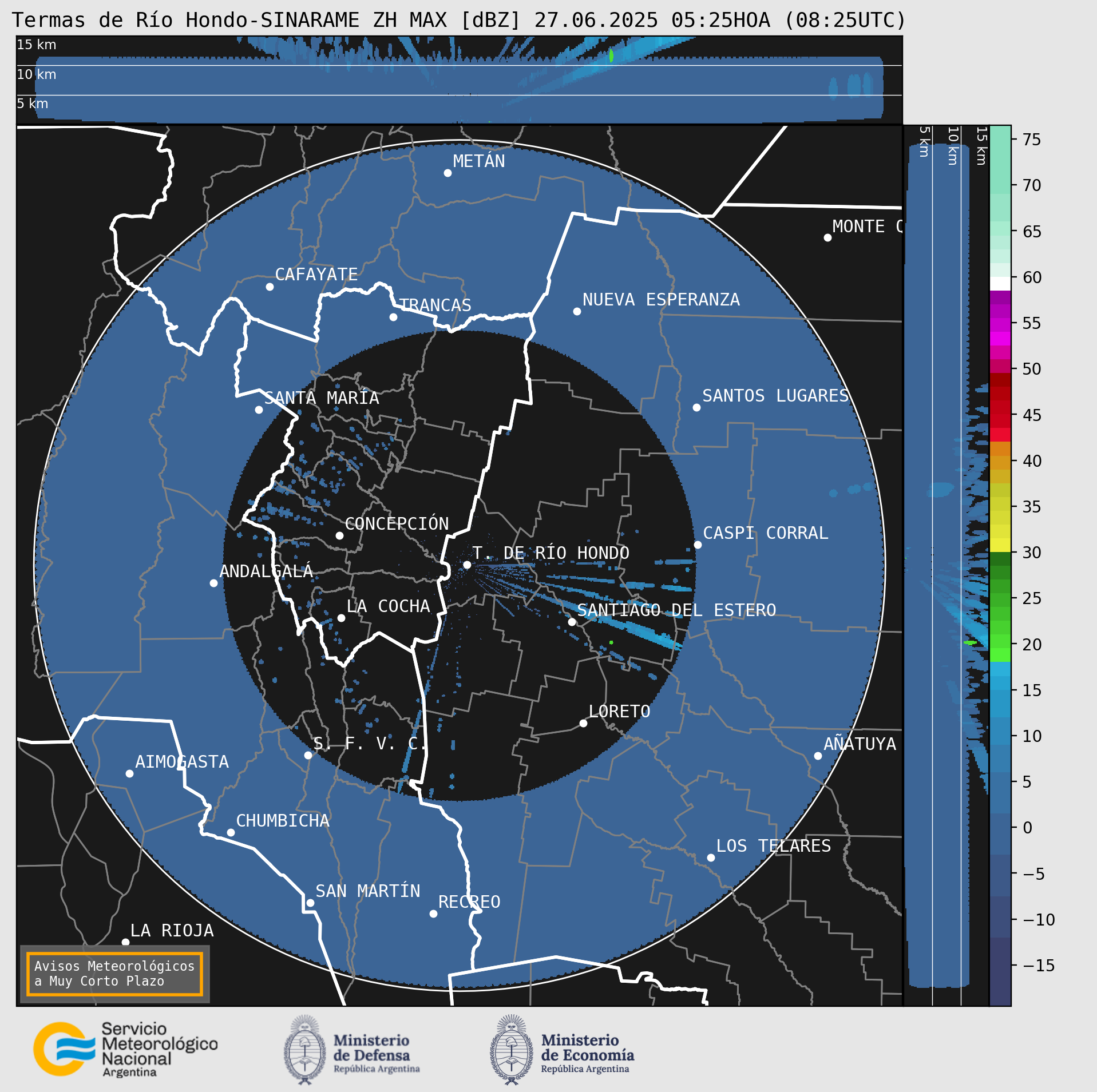Click the '10 km' label in top cross-section
This screenshot has width=1097, height=1092.
pos(37,74)
